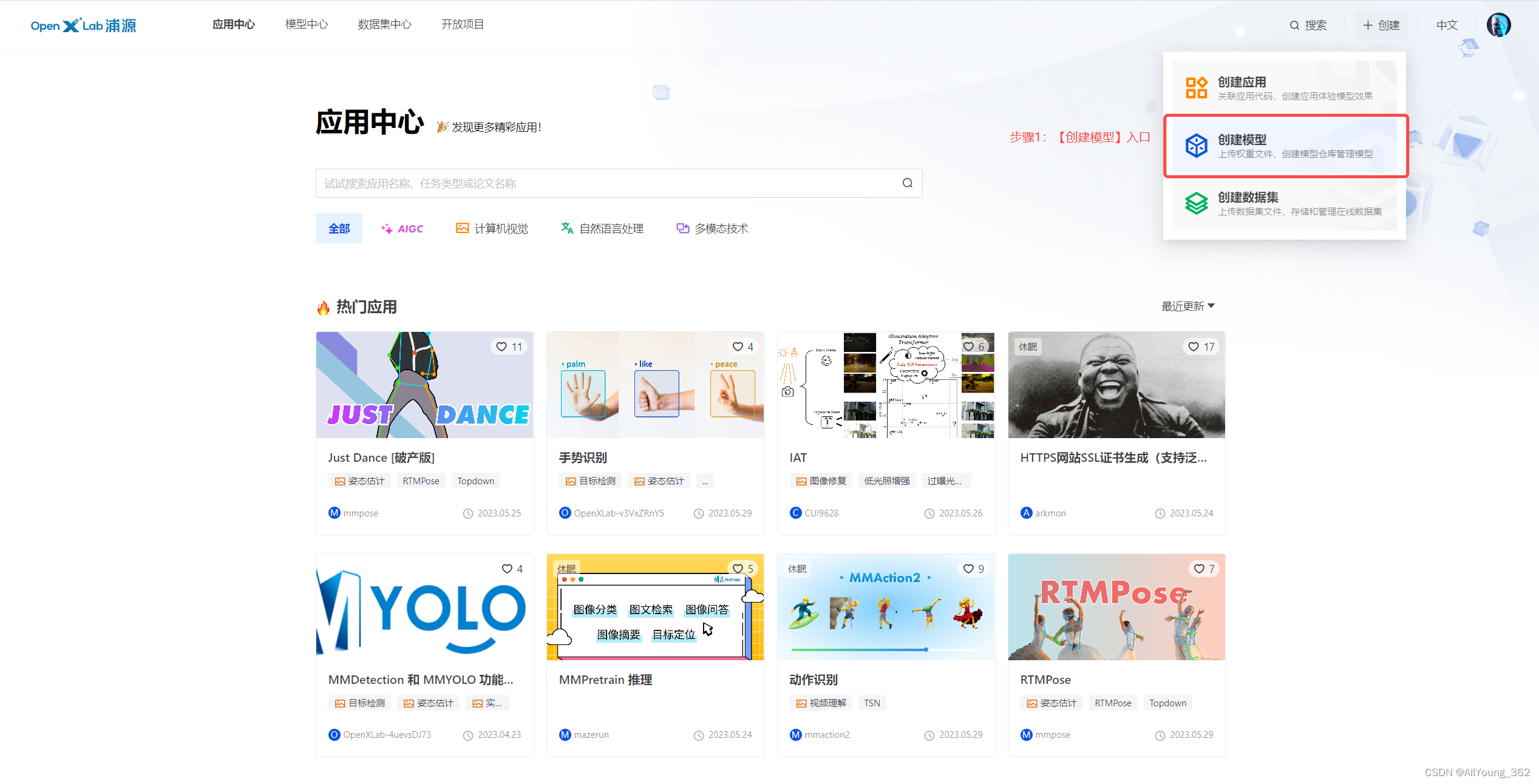This screenshot has width=1539, height=784.
Task: Click the green 创建数据集 layers icon
Action: pyautogui.click(x=1196, y=203)
